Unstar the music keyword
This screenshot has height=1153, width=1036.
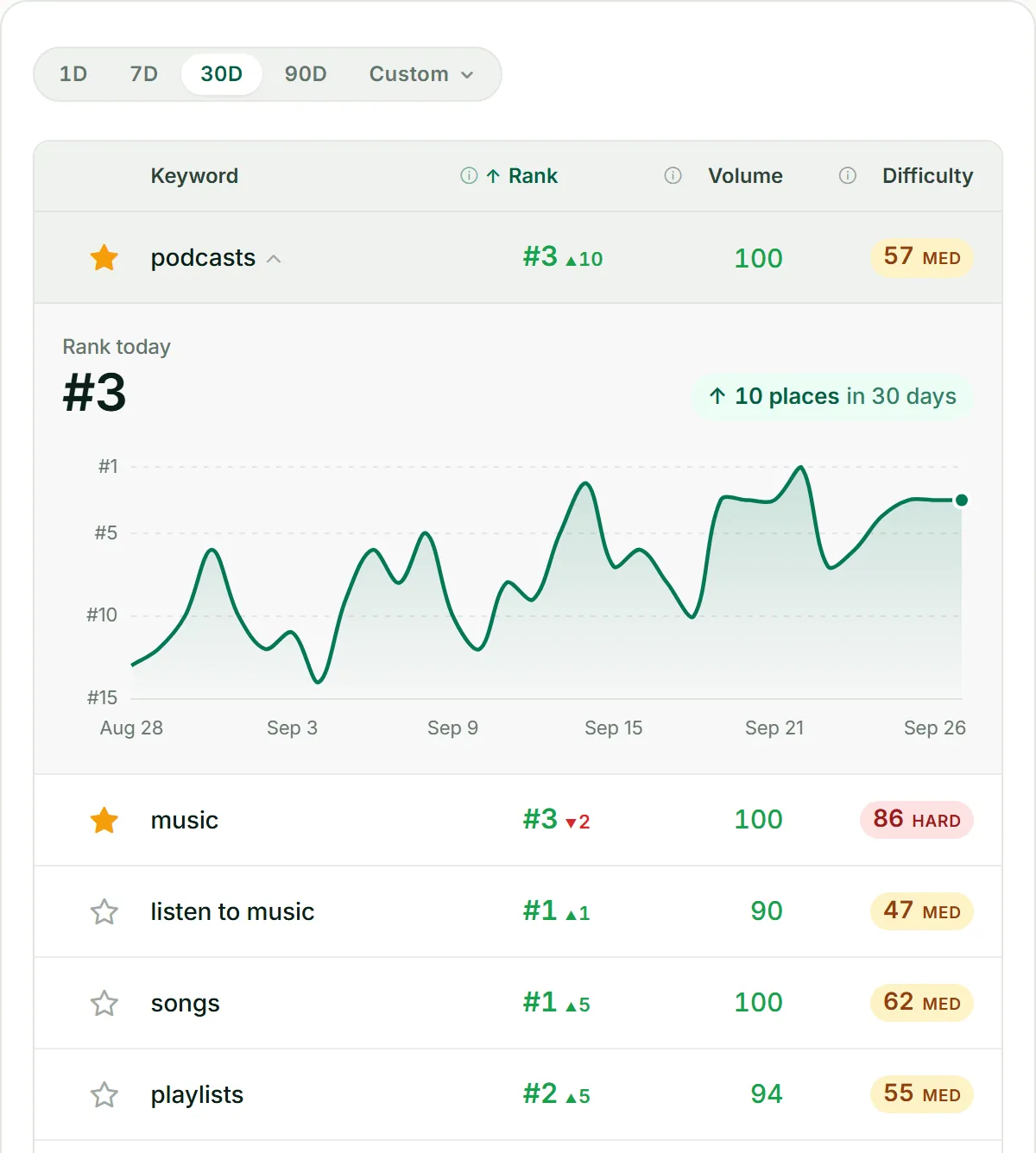pyautogui.click(x=104, y=821)
